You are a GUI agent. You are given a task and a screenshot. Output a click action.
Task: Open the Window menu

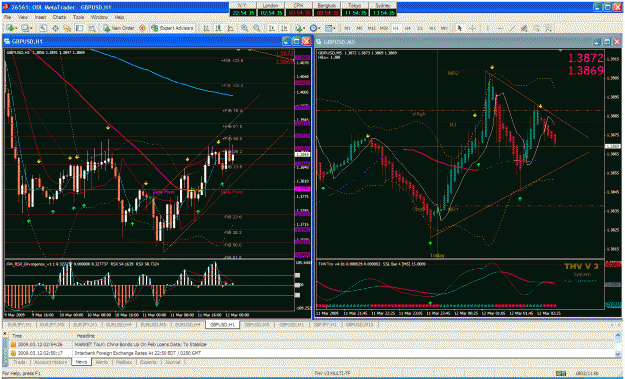pyautogui.click(x=99, y=18)
